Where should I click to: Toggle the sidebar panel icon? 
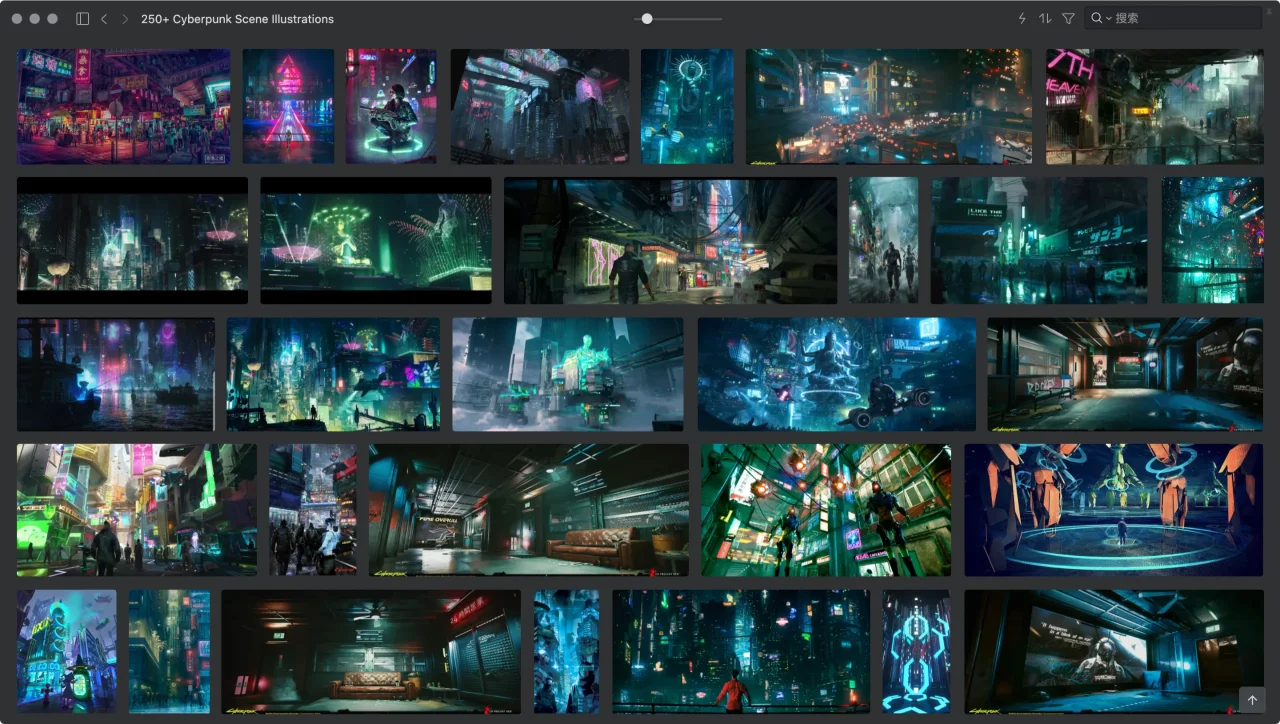pyautogui.click(x=83, y=19)
